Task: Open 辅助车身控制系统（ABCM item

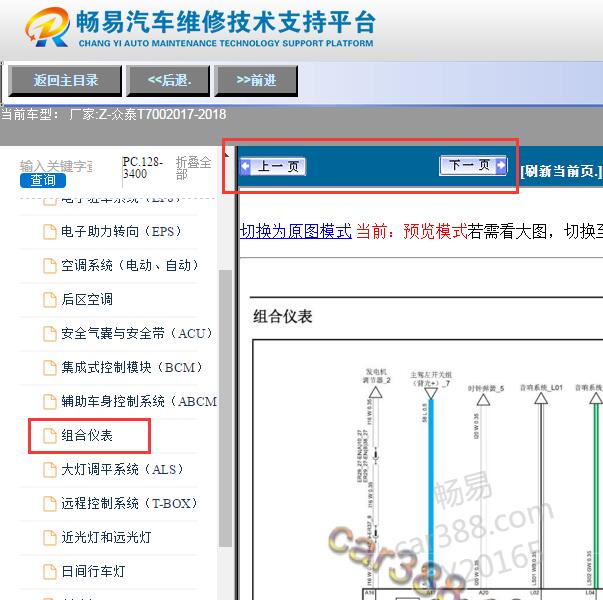Action: point(139,401)
